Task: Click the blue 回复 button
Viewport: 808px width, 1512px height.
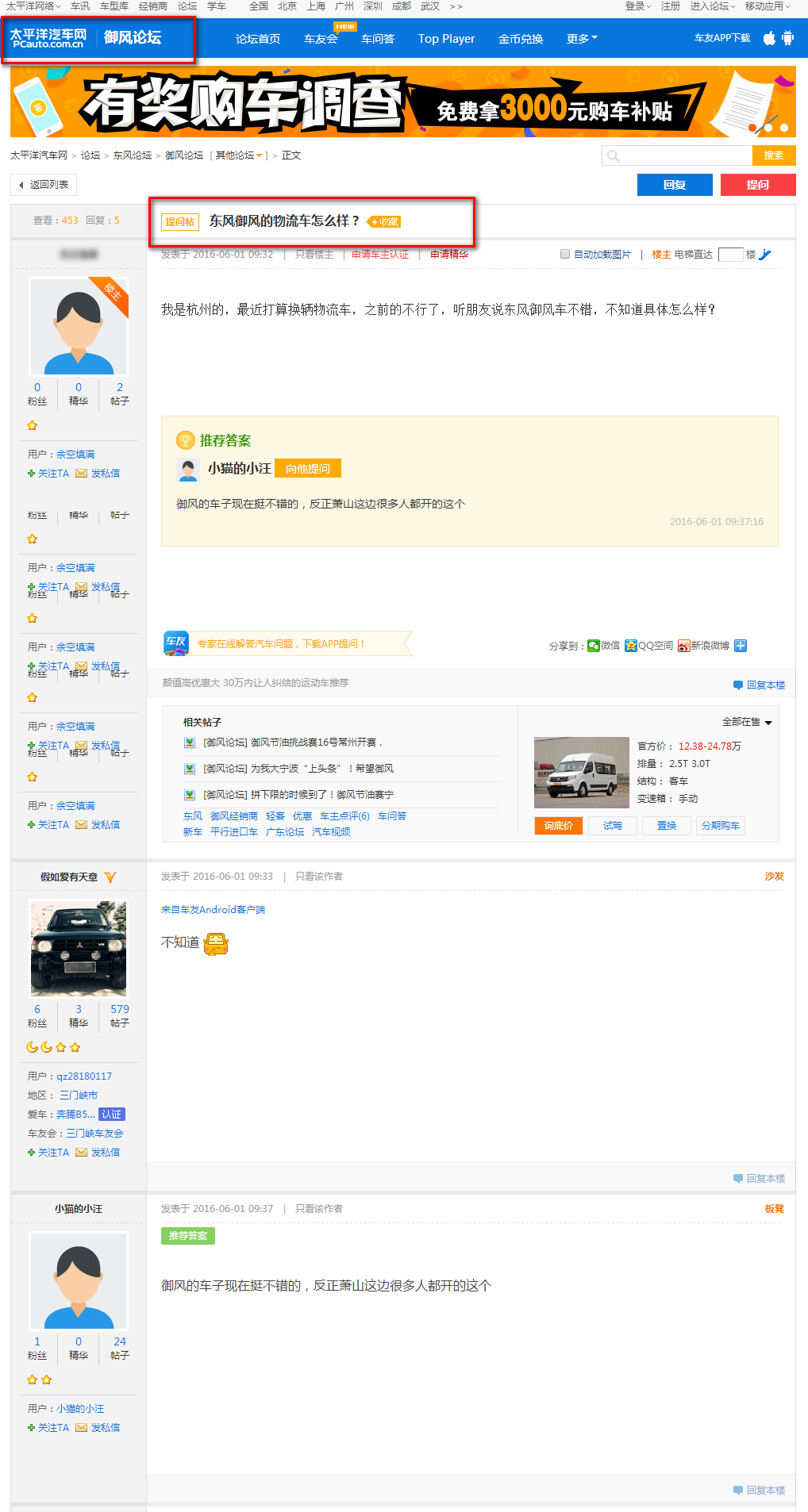Action: click(x=675, y=185)
